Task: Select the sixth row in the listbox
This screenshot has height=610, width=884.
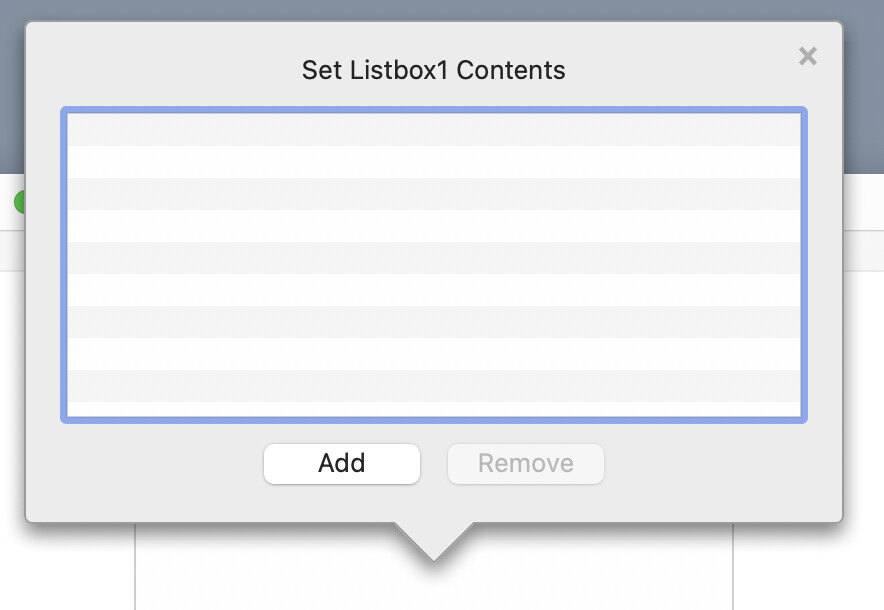Action: pos(434,290)
